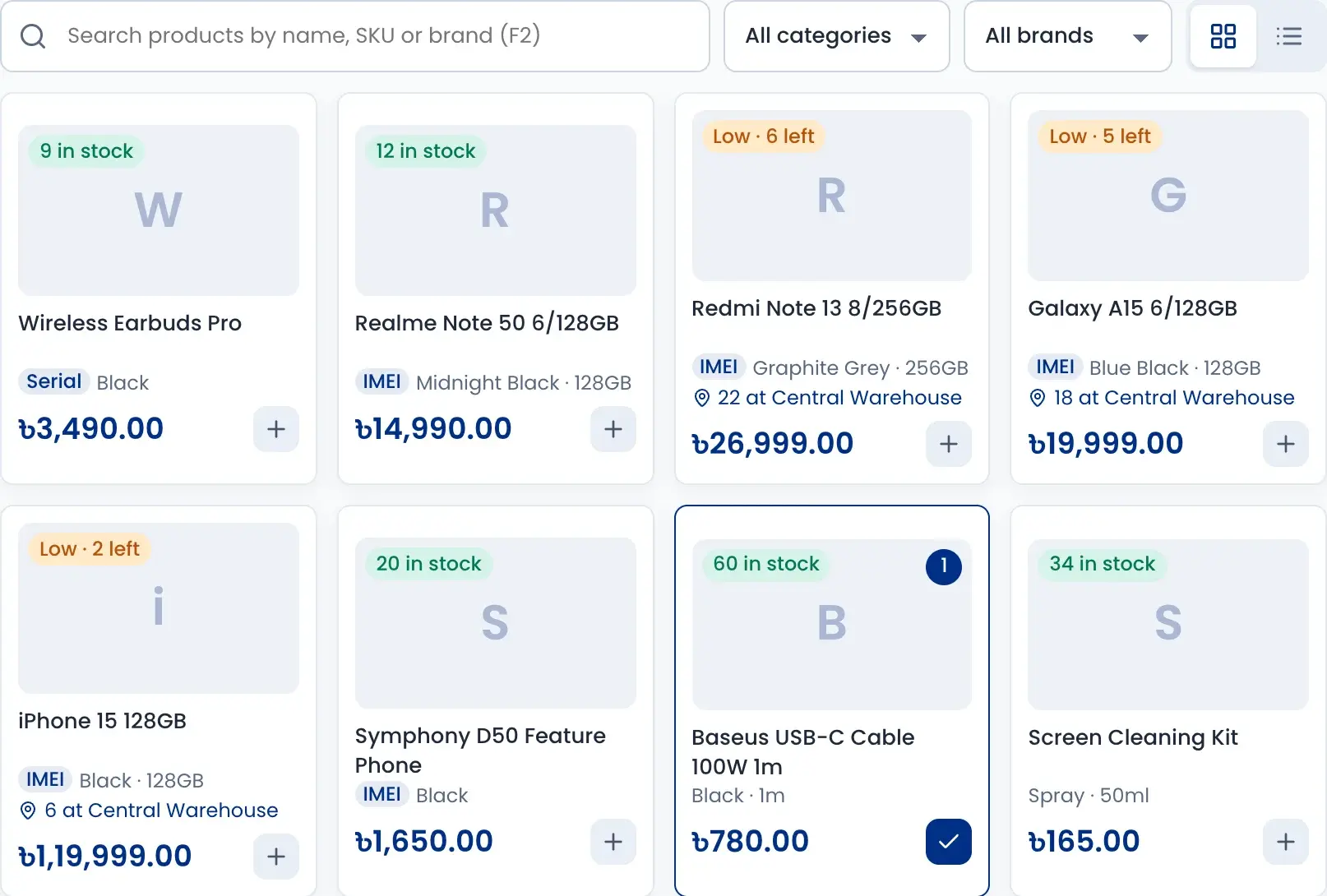Screen dimensions: 1327x896
Task: Open Wireless Earbuds Pro image placeholder
Action: pos(159,210)
